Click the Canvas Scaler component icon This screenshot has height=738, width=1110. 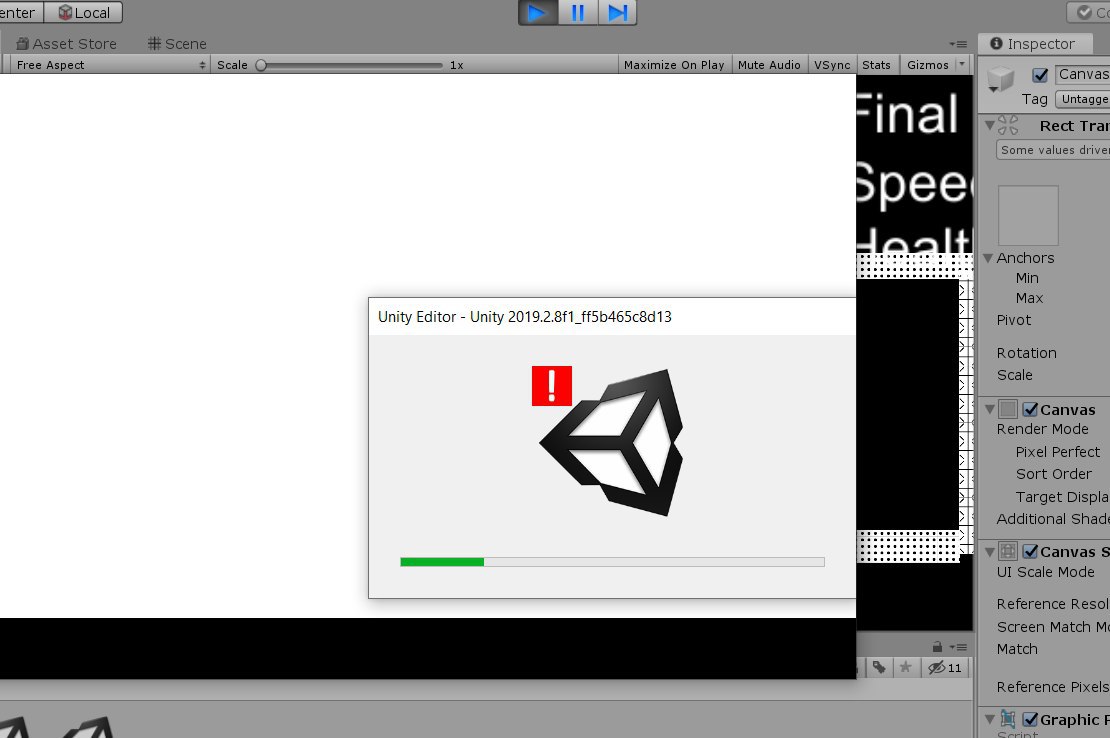[x=1008, y=551]
